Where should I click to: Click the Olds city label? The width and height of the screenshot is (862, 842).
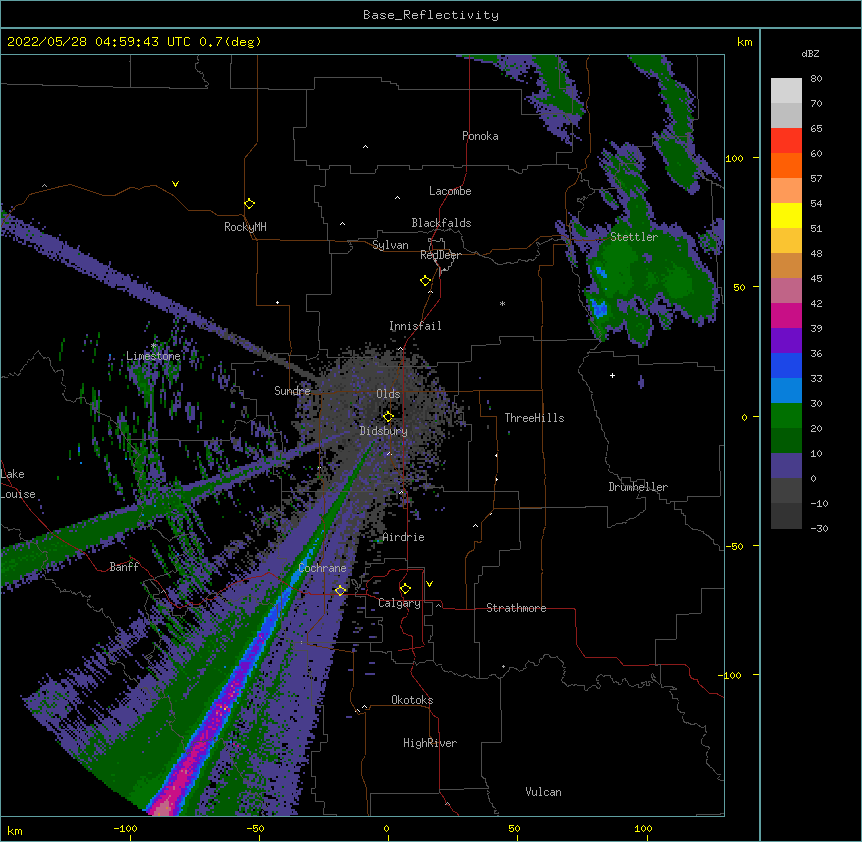click(x=388, y=394)
